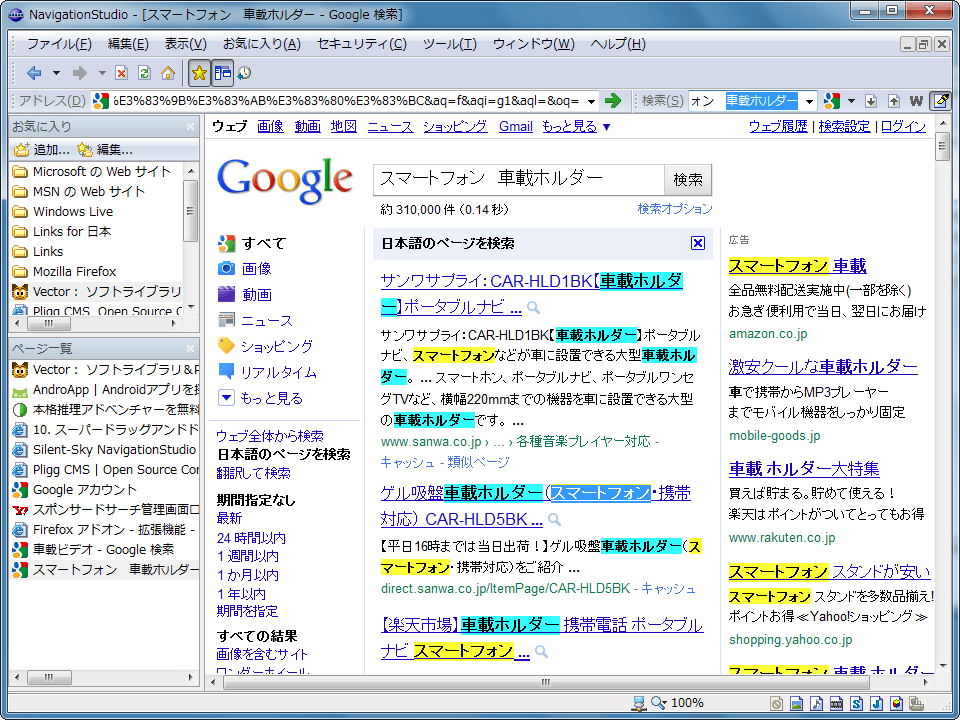960x720 pixels.
Task: Open the Microsoft の Web サイト favorites folder
Action: click(92, 171)
